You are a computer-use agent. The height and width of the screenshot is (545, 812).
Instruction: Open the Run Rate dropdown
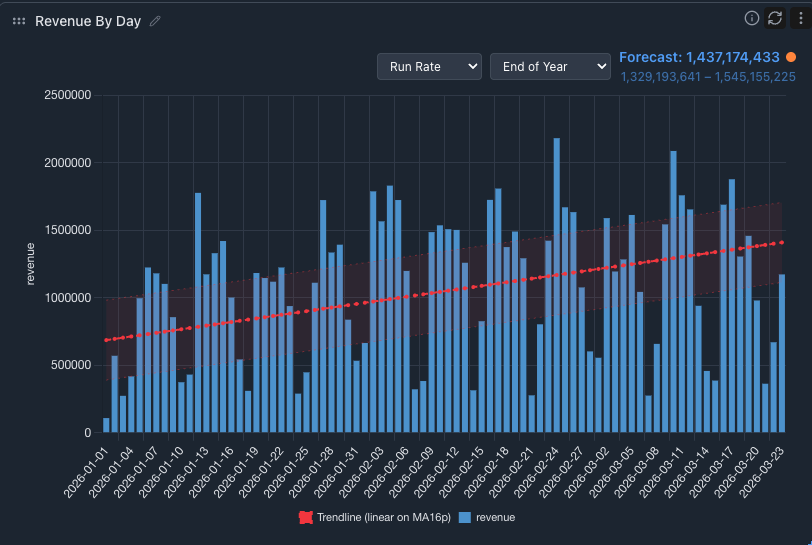[x=429, y=66]
